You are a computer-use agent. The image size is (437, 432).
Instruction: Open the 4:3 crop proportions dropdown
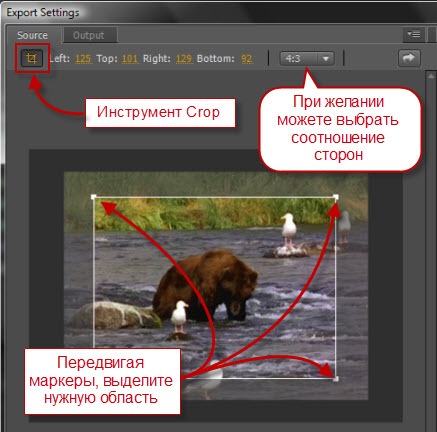click(307, 59)
